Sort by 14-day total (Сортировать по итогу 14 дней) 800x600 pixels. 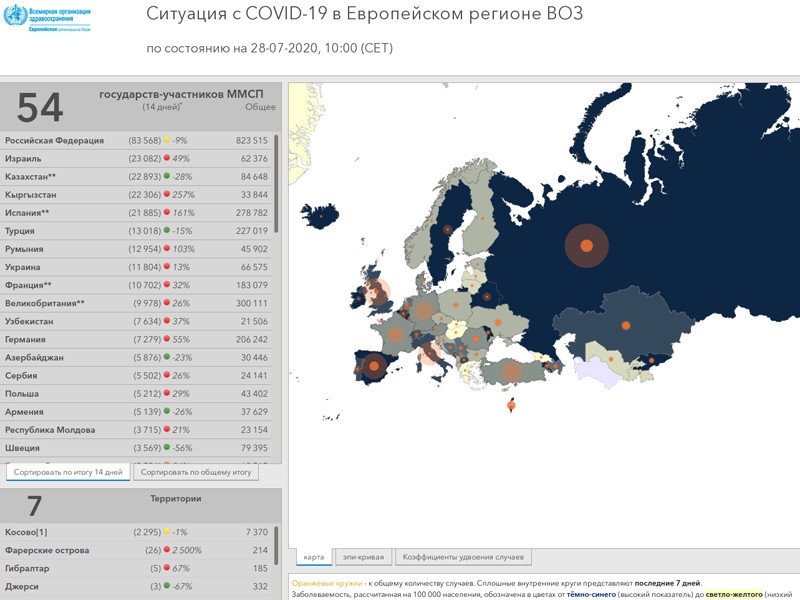click(69, 472)
